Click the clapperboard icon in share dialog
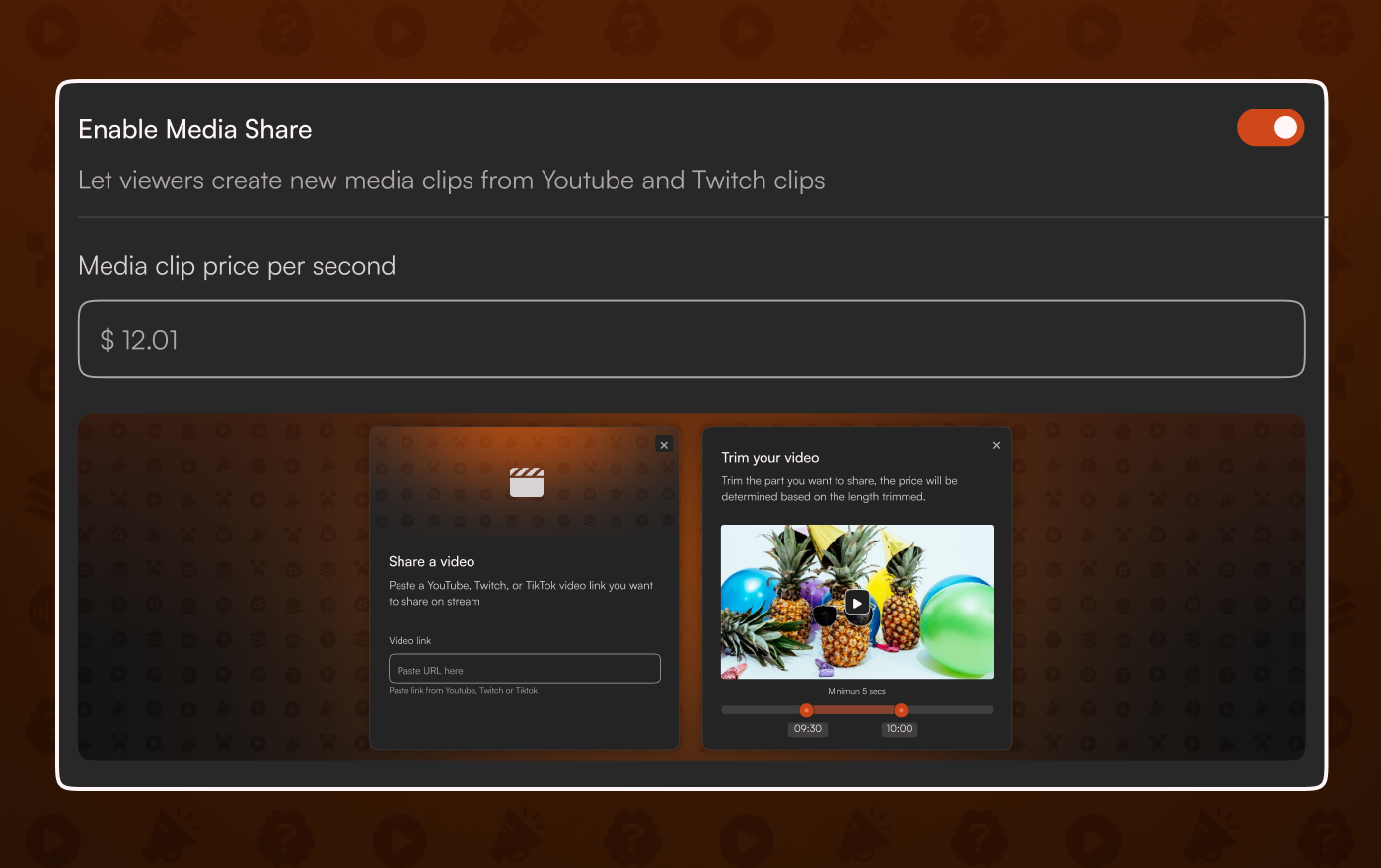The image size is (1381, 868). pyautogui.click(x=527, y=481)
